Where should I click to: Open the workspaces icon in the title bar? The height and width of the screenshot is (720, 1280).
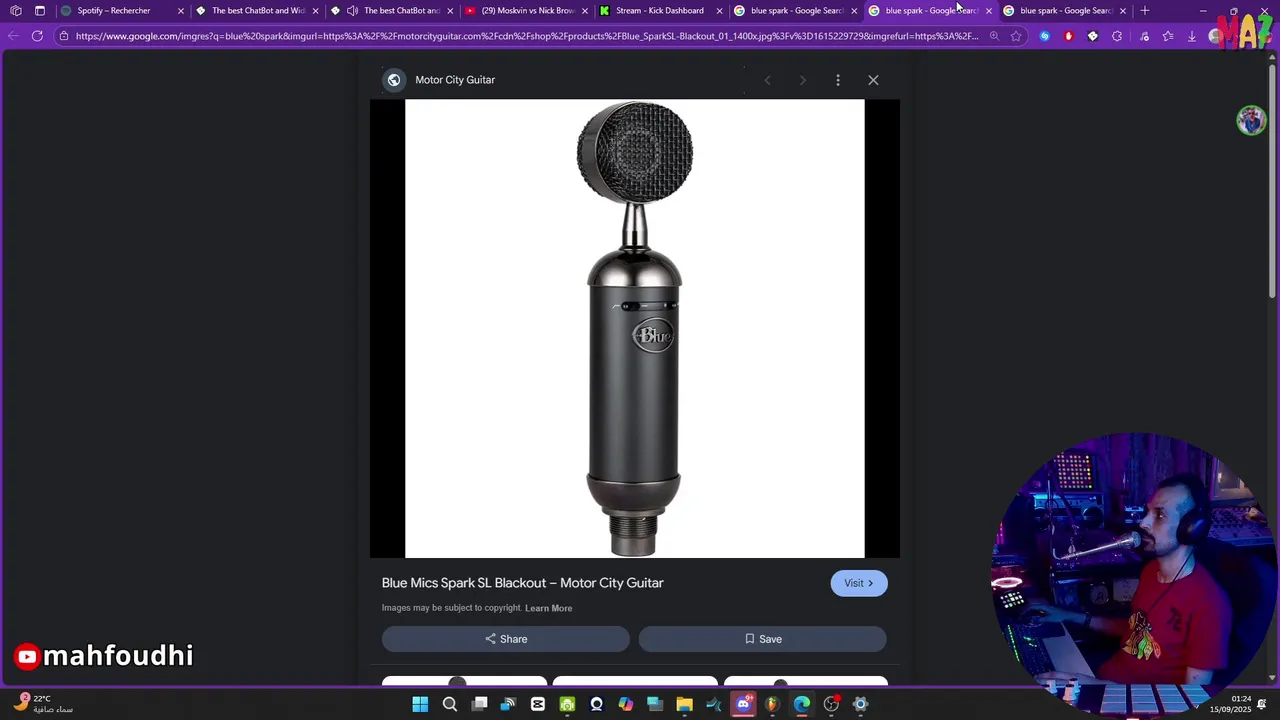click(16, 11)
